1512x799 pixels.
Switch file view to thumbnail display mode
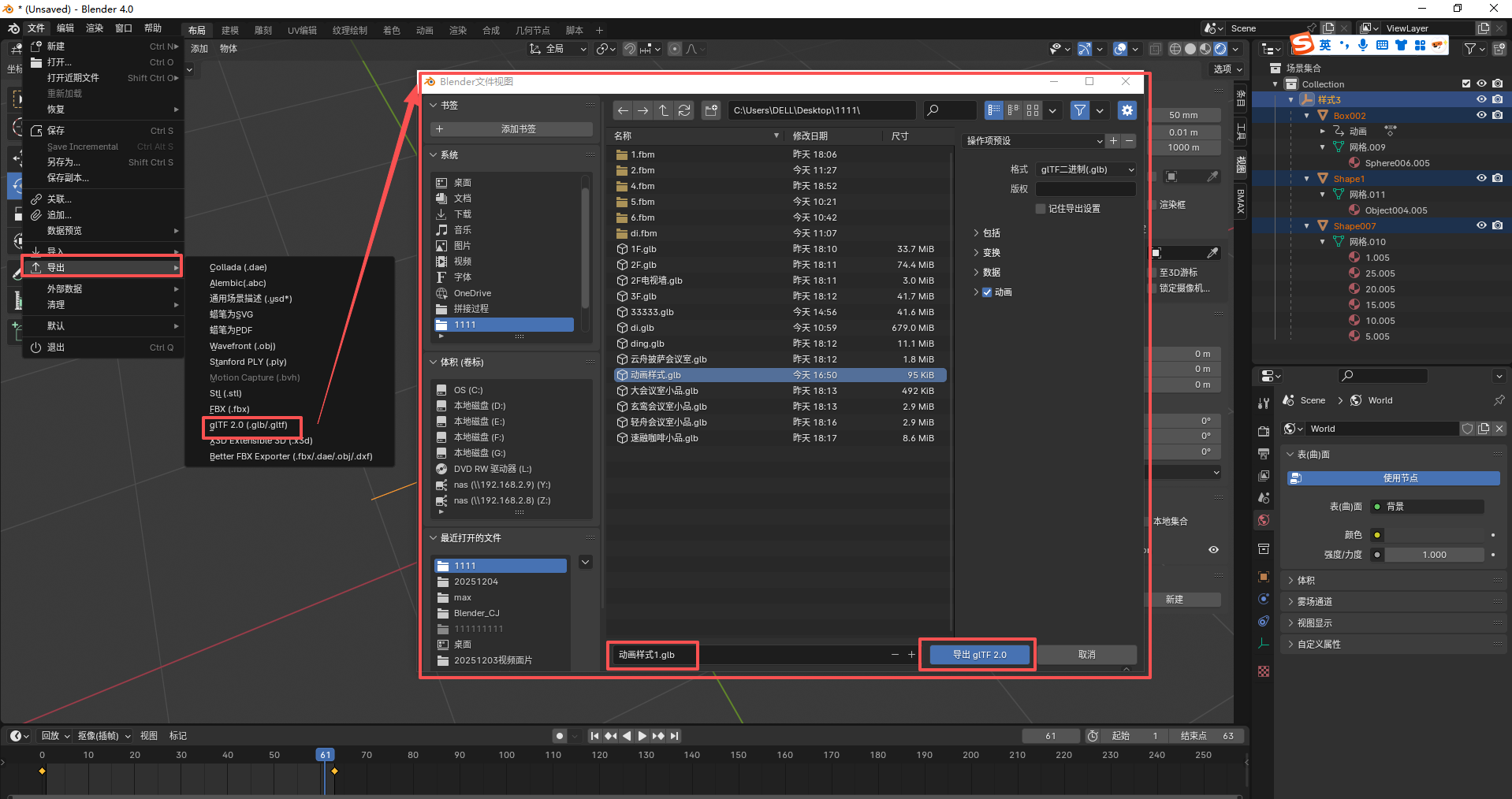pos(1033,110)
